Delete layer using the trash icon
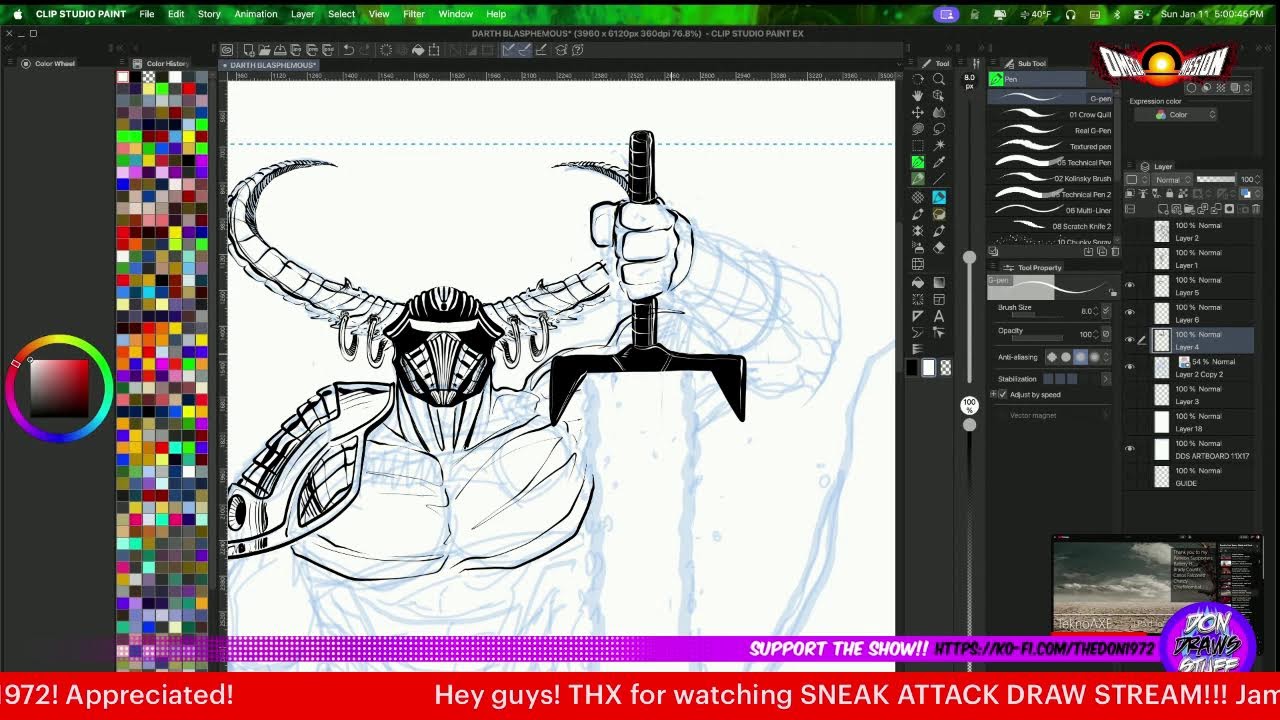 [x=1256, y=209]
